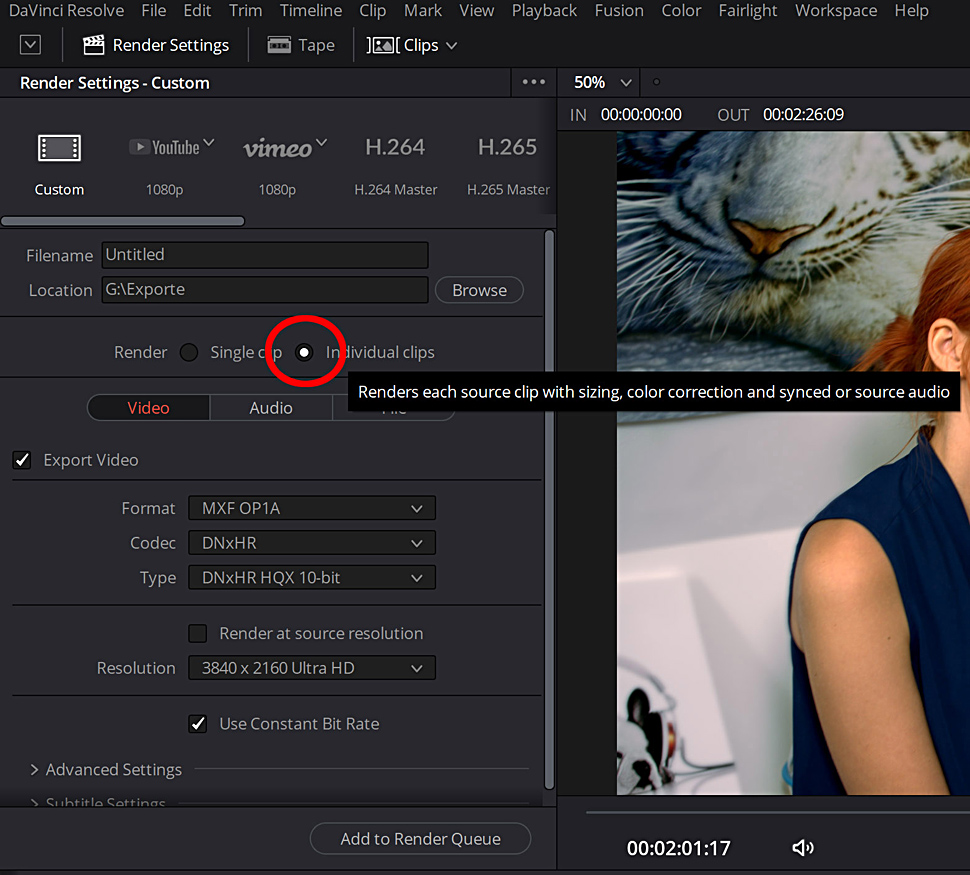Open the Mark menu

point(423,11)
